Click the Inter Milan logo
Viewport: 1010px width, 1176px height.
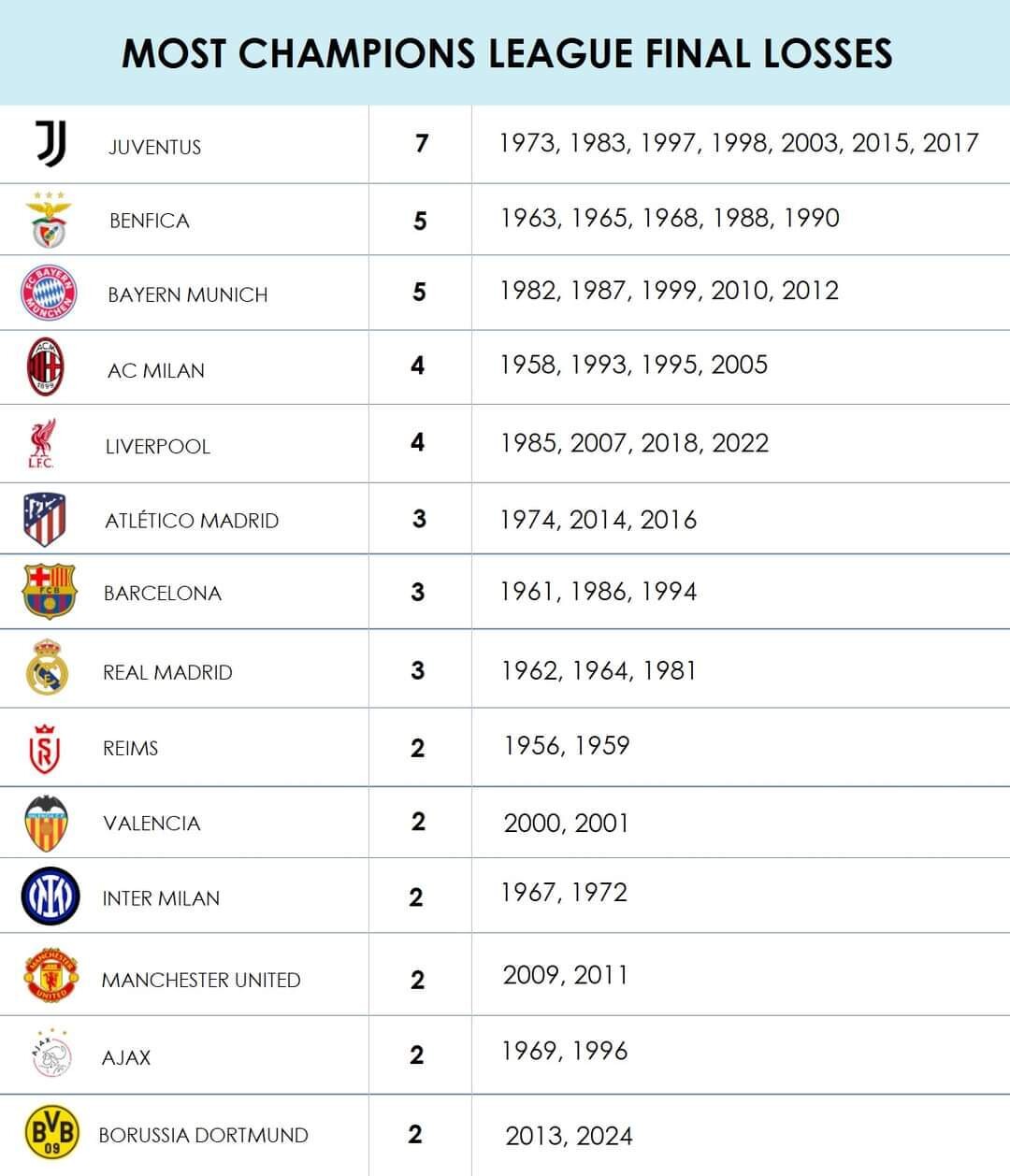49,896
